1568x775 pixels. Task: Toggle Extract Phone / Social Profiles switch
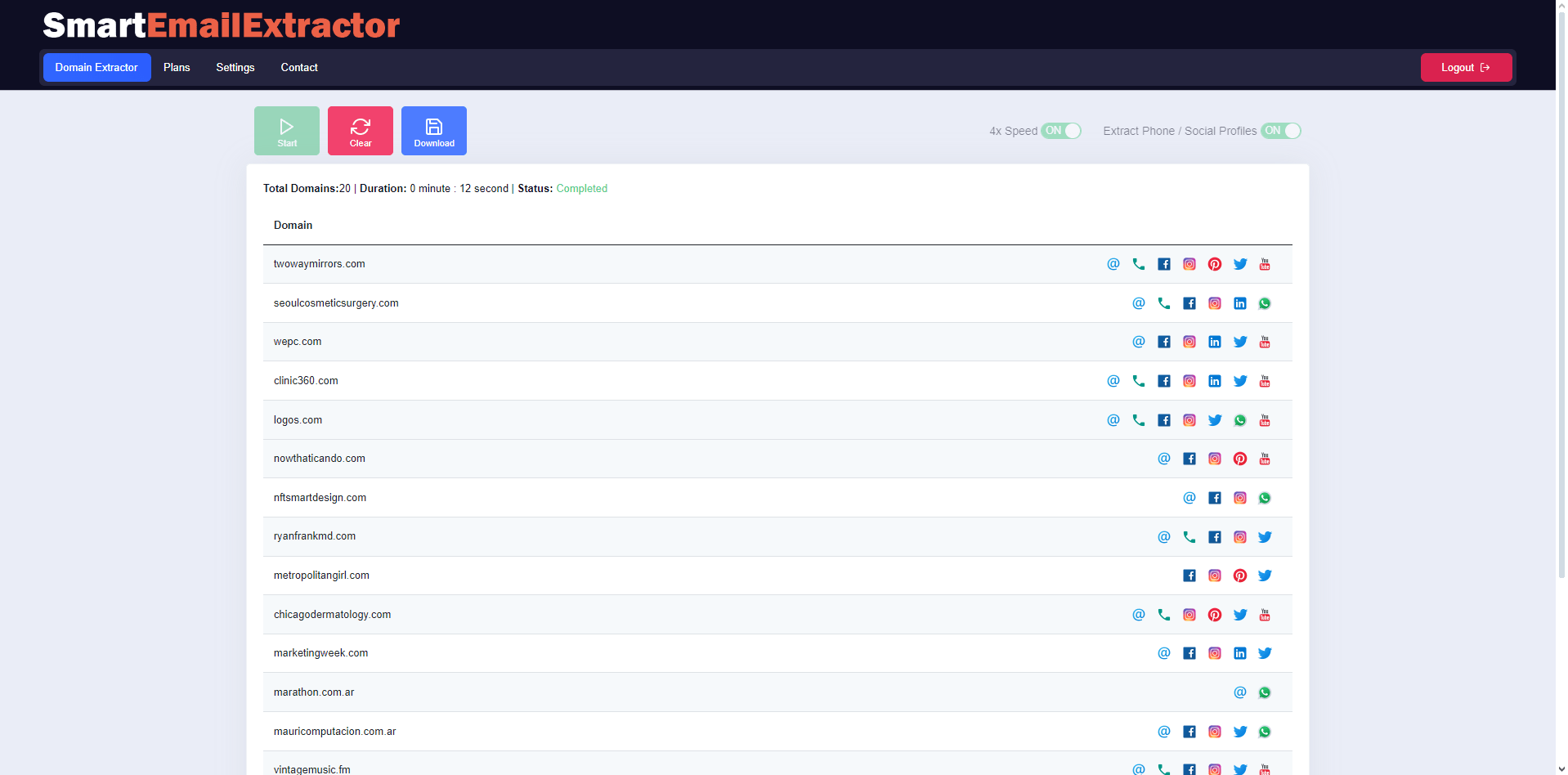click(x=1280, y=131)
